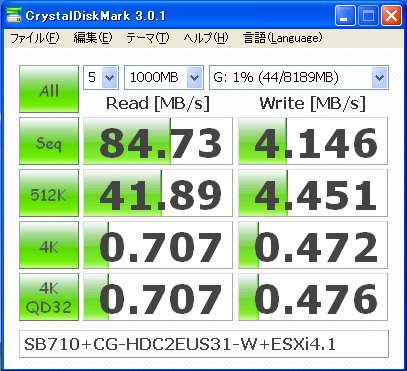Select the 4K QD32 read result 0.707

158,297
